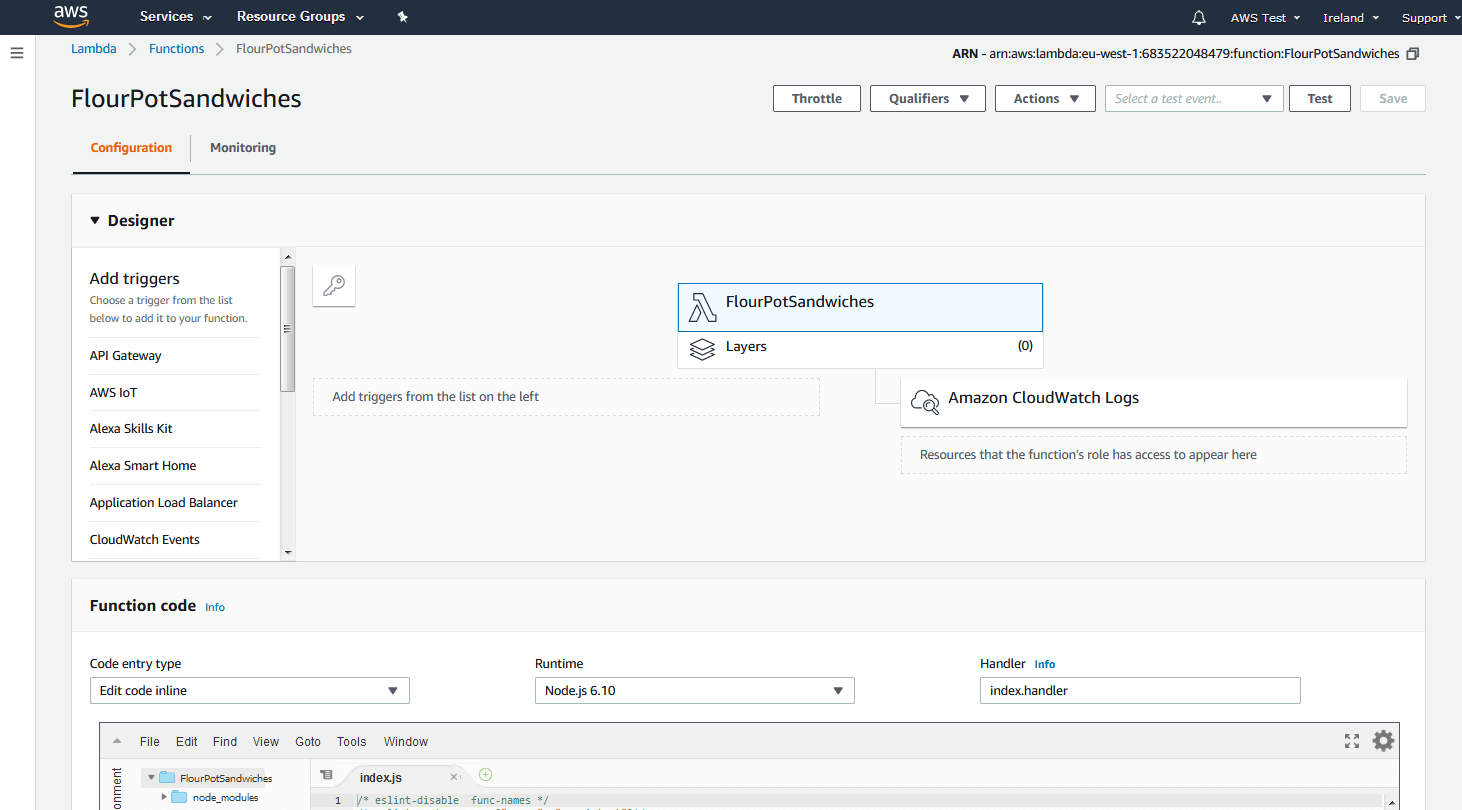1462x810 pixels.
Task: Open the editor Goto menu
Action: pyautogui.click(x=308, y=742)
